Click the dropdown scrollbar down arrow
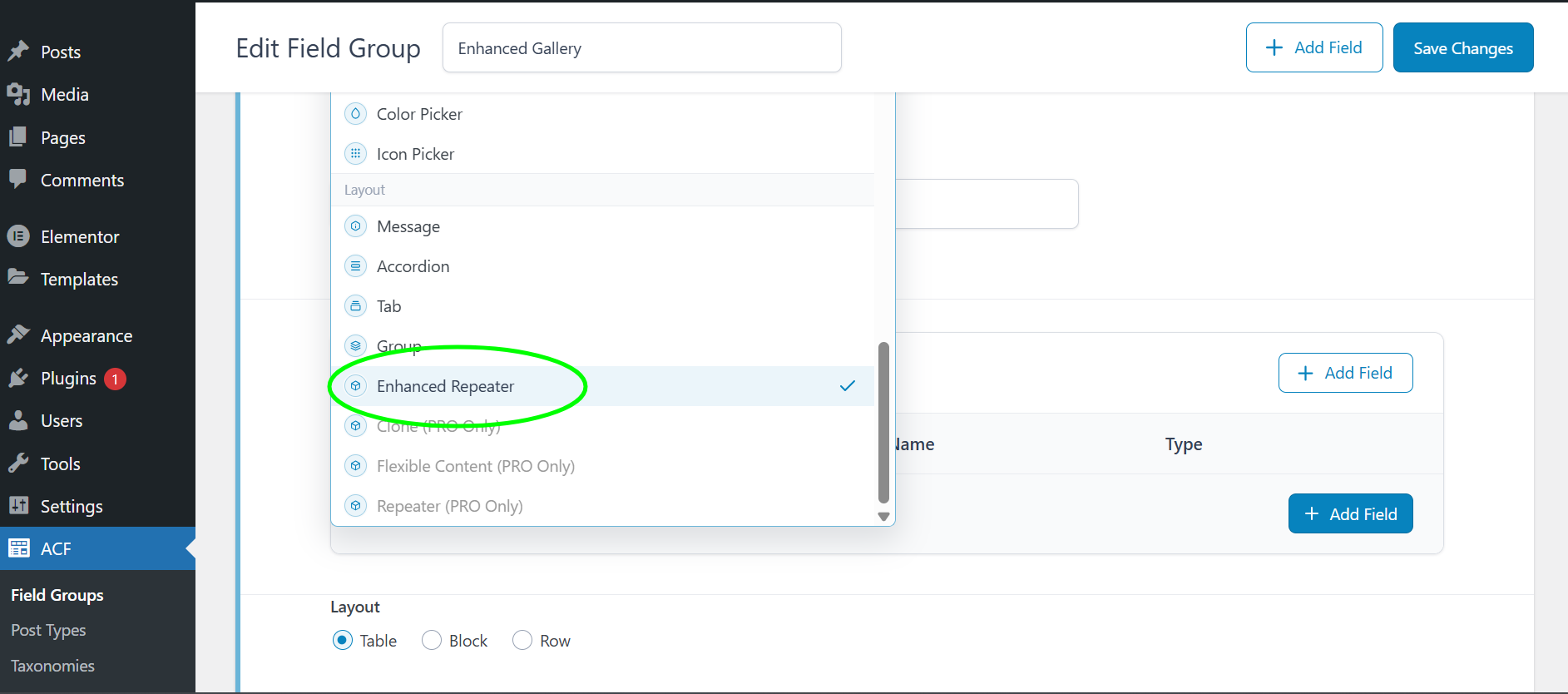The width and height of the screenshot is (1568, 694). (883, 517)
